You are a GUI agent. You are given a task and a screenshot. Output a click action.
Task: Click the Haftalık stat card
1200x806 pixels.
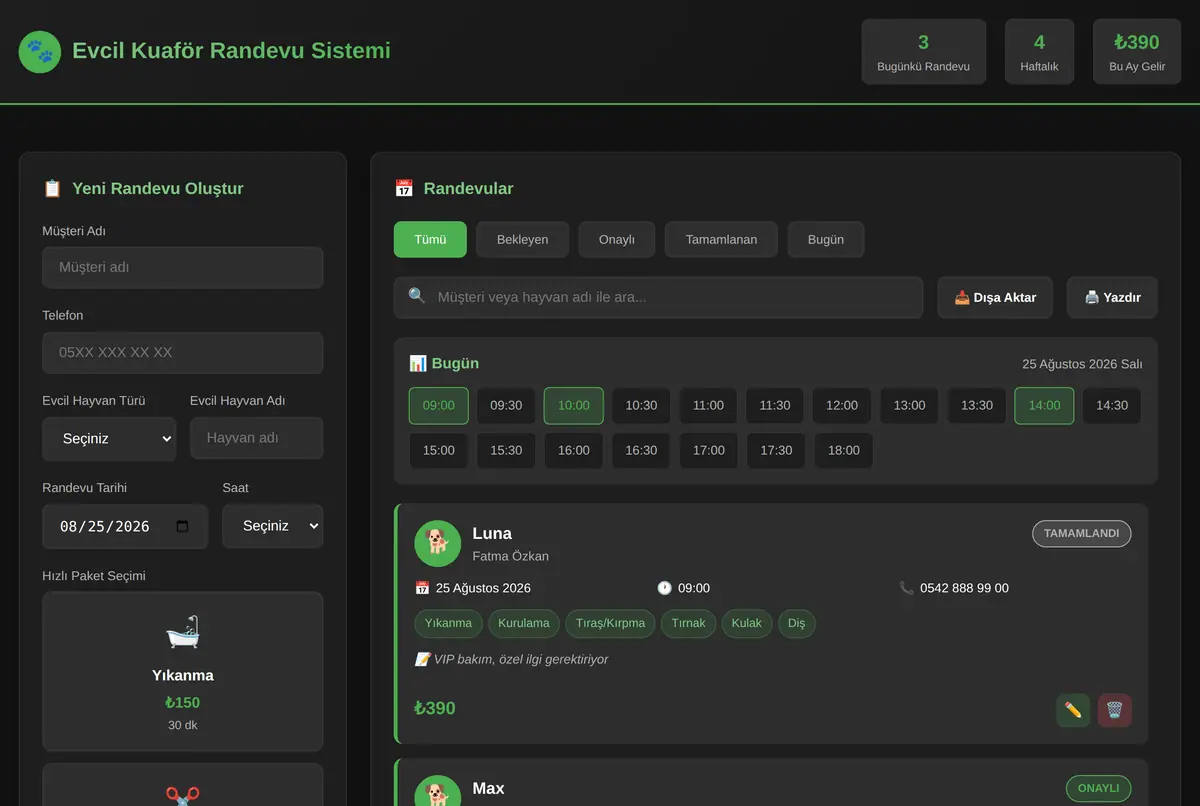1039,51
